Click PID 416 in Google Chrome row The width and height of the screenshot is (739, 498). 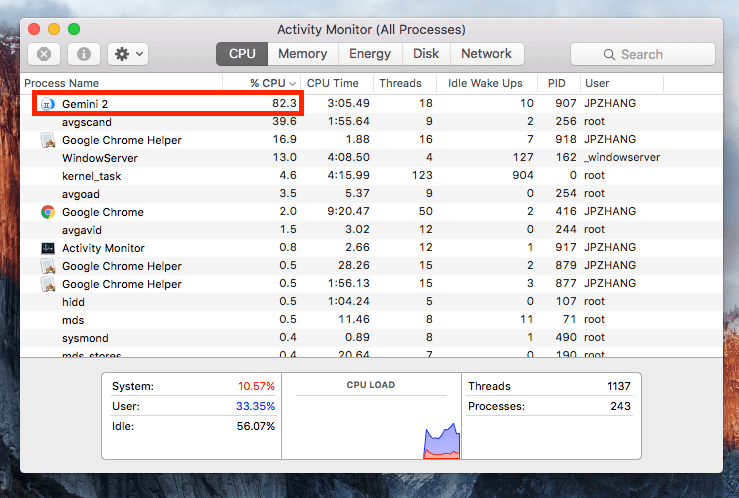(566, 211)
